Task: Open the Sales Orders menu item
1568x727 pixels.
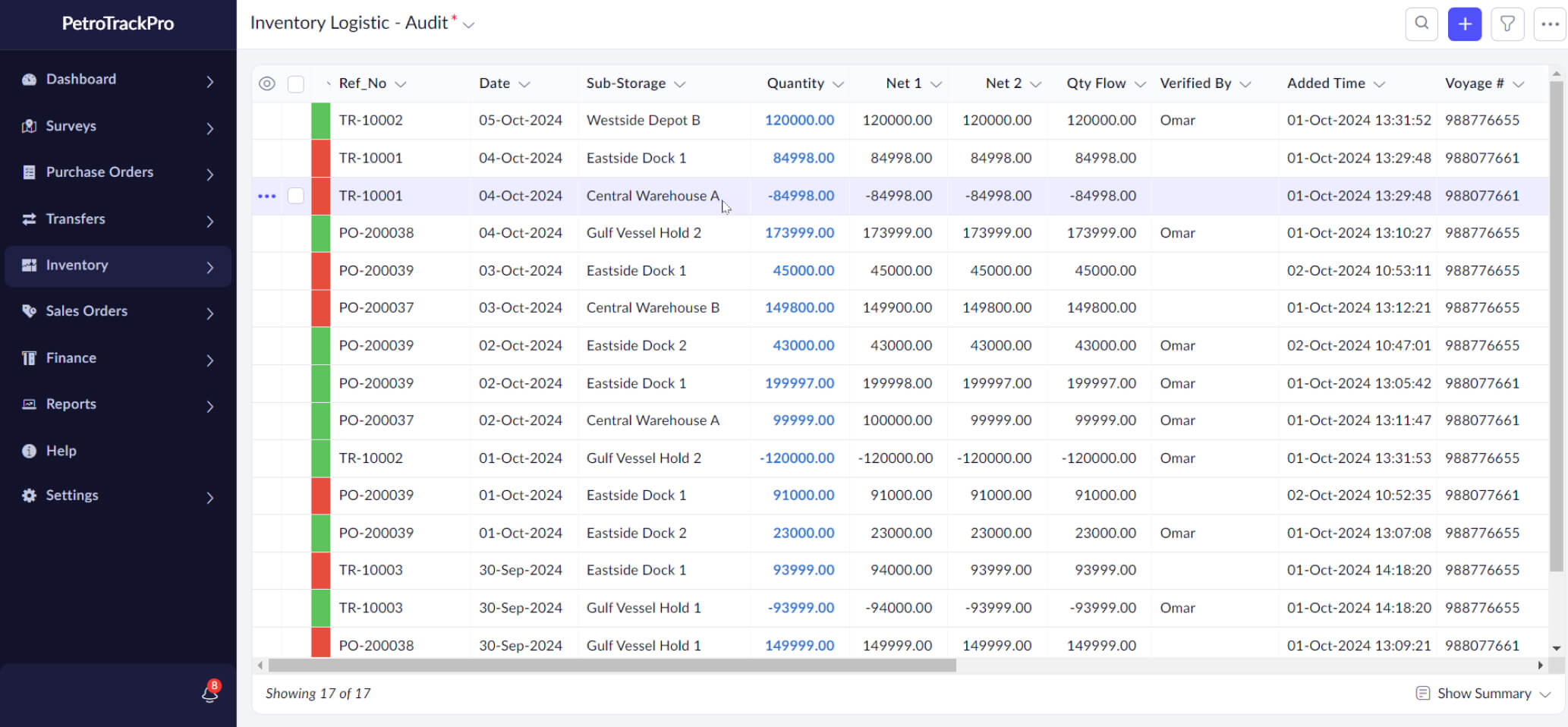Action: 86,310
